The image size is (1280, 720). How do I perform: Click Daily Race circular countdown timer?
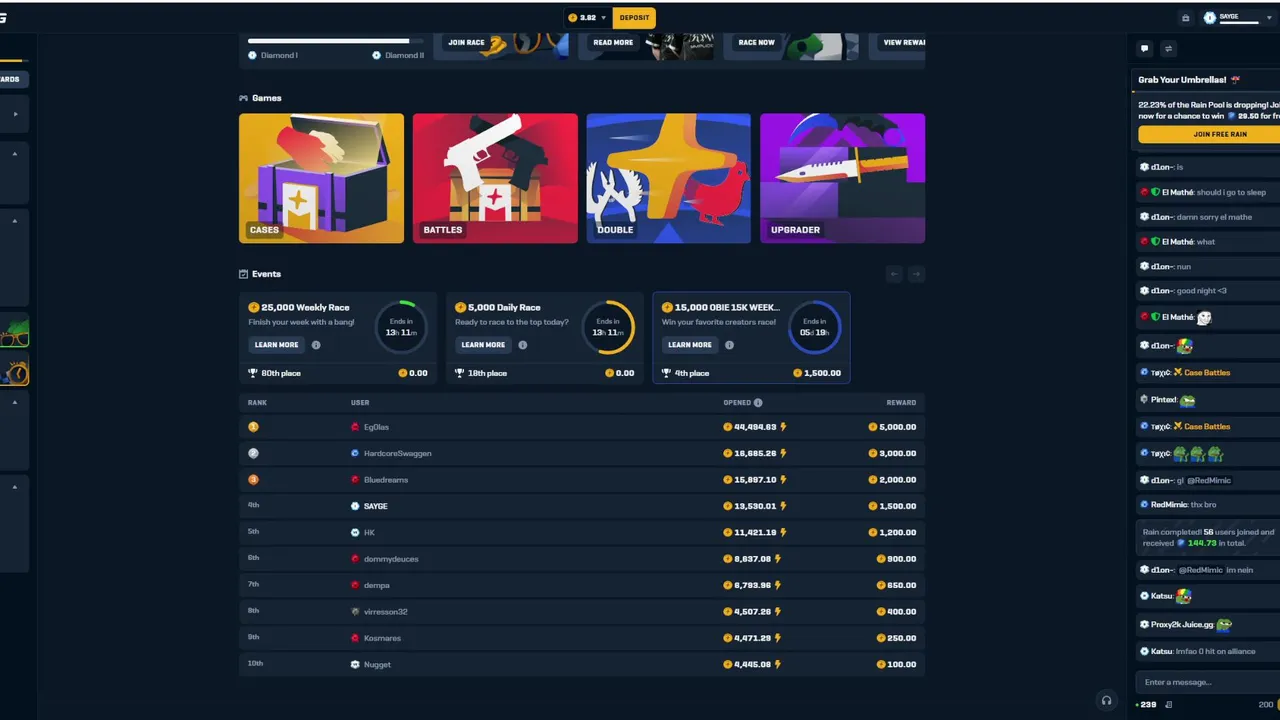pyautogui.click(x=608, y=327)
